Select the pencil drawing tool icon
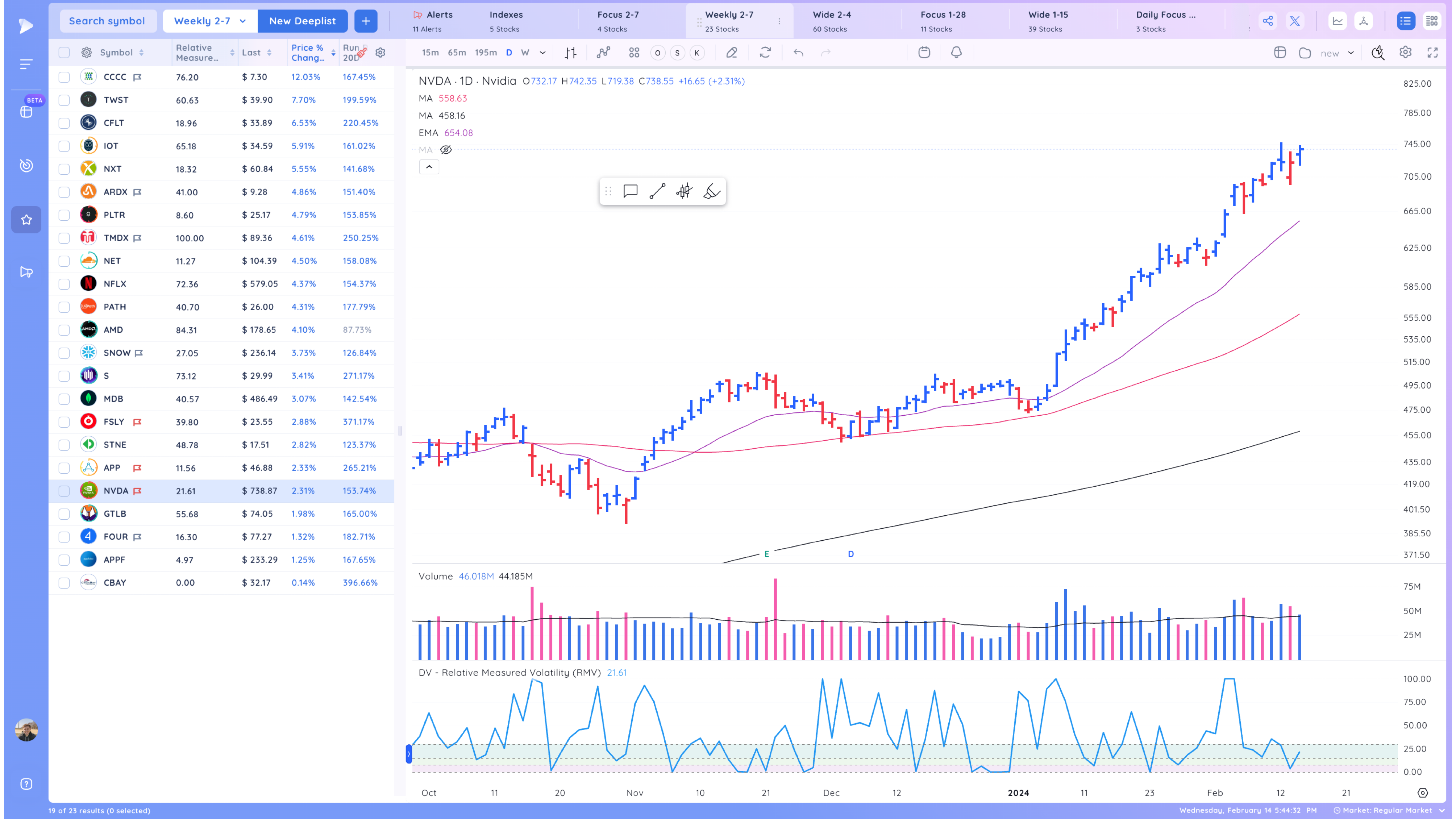This screenshot has width=1456, height=819. [731, 53]
